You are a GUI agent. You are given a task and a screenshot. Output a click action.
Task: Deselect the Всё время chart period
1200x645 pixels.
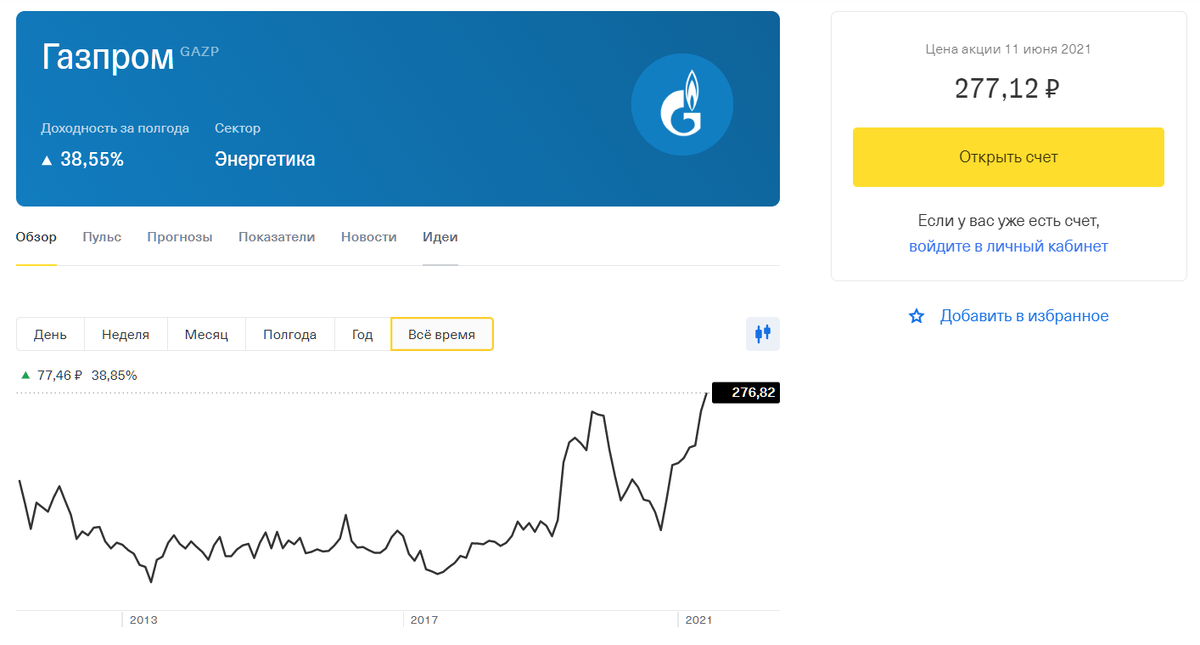tap(441, 334)
